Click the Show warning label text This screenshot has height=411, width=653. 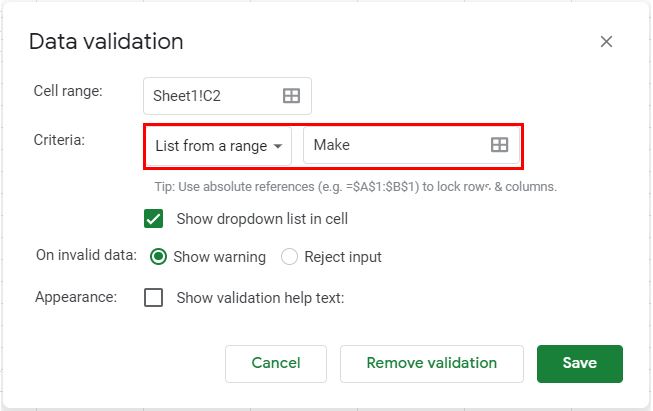[220, 257]
